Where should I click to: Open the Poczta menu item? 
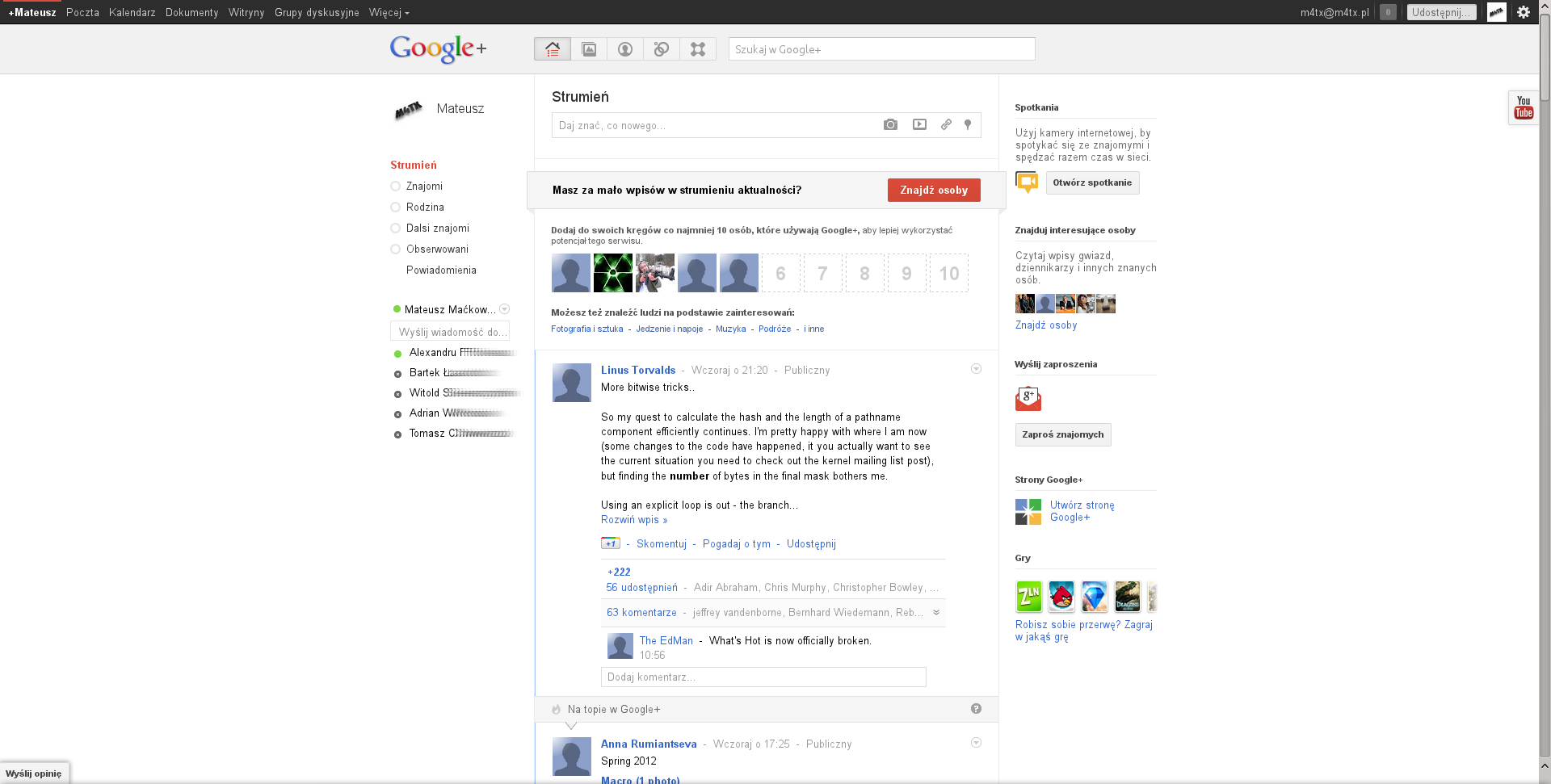[x=82, y=12]
